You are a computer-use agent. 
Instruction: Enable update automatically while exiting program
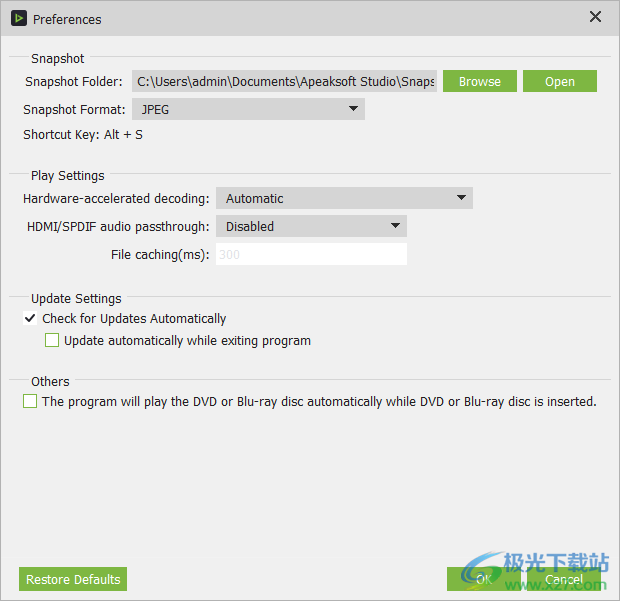[x=52, y=341]
